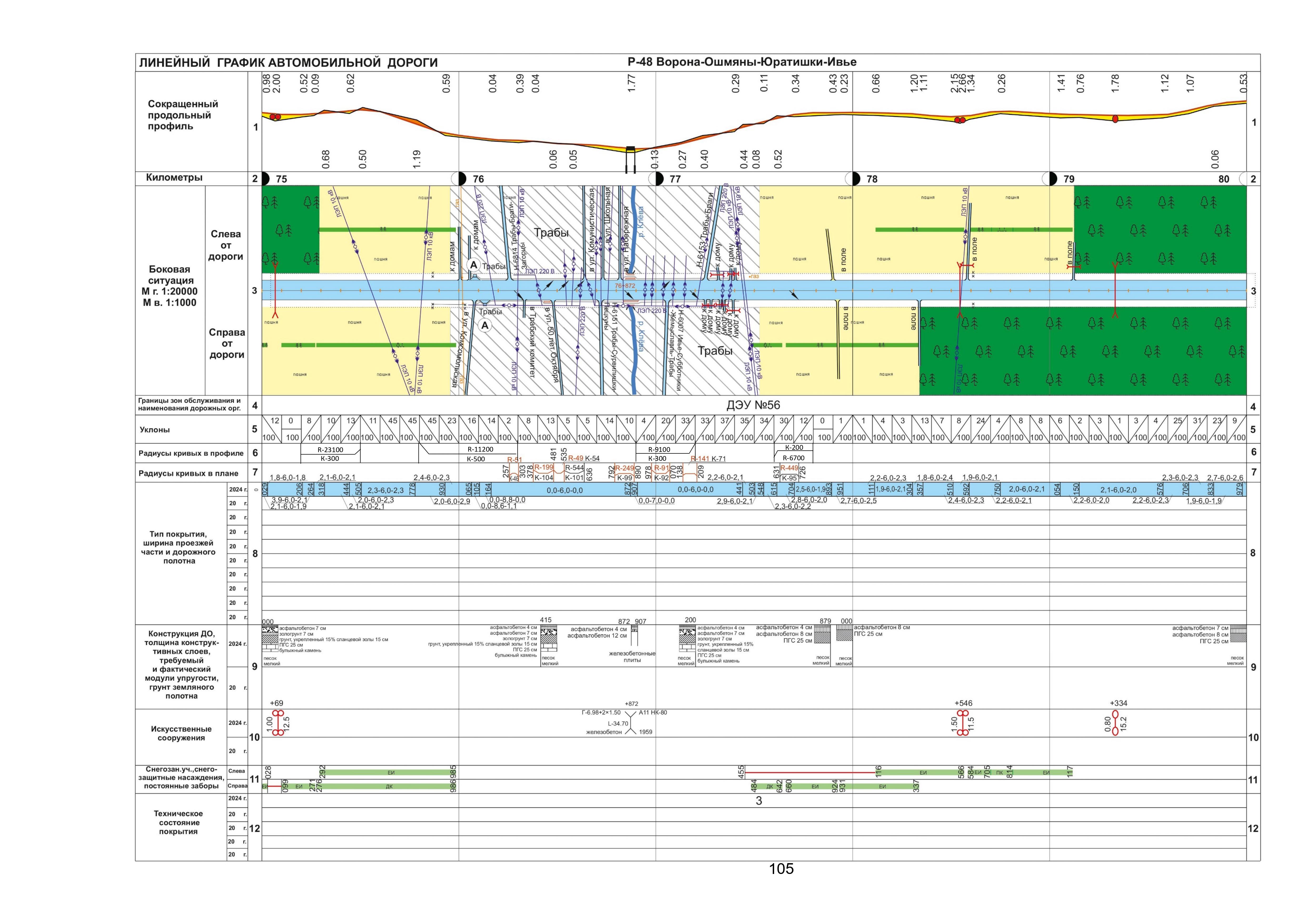Click the 76+872 bridge station label
The width and height of the screenshot is (1306, 924).
point(625,286)
